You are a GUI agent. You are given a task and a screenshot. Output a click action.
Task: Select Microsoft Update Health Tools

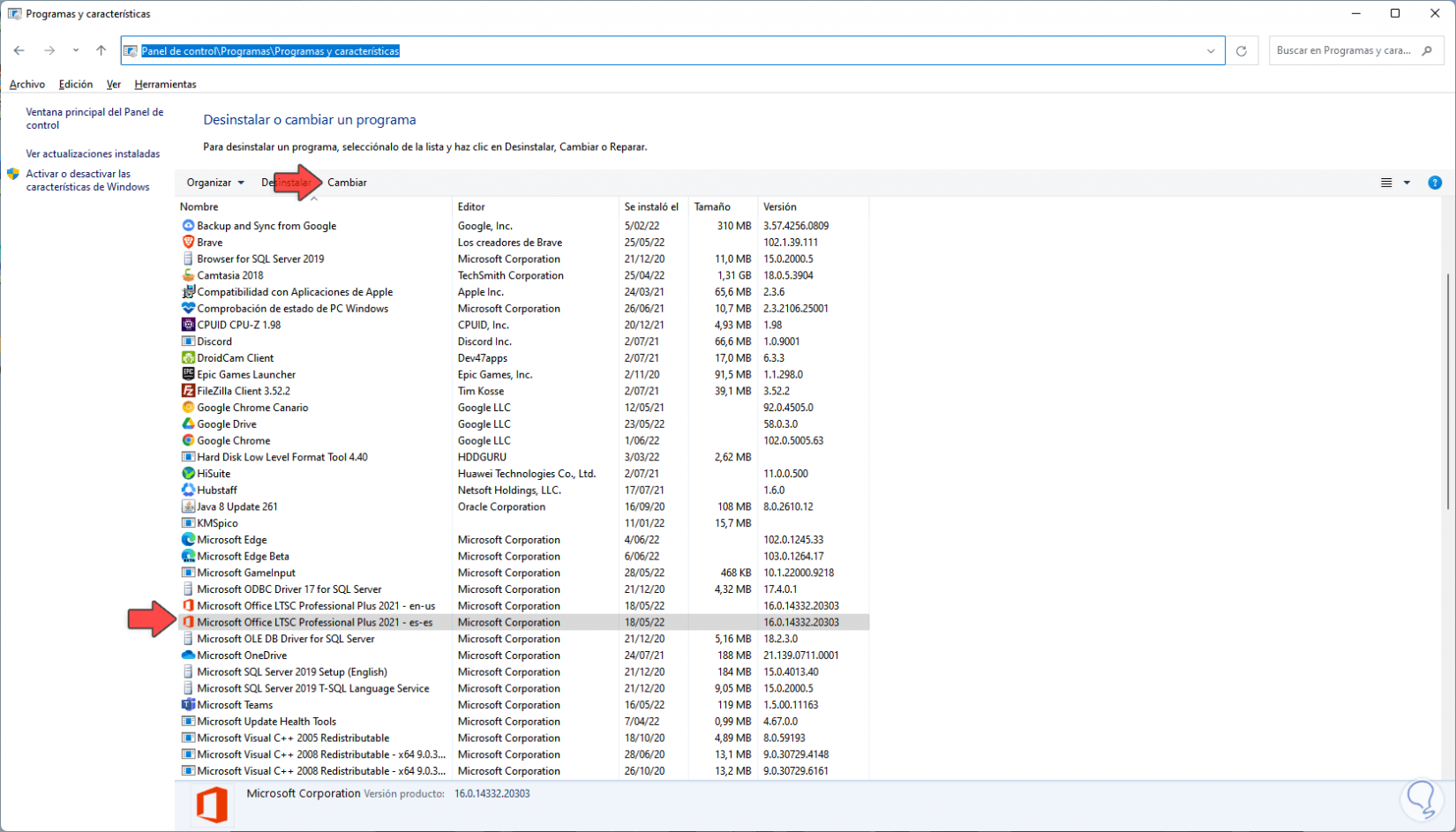(x=523, y=722)
